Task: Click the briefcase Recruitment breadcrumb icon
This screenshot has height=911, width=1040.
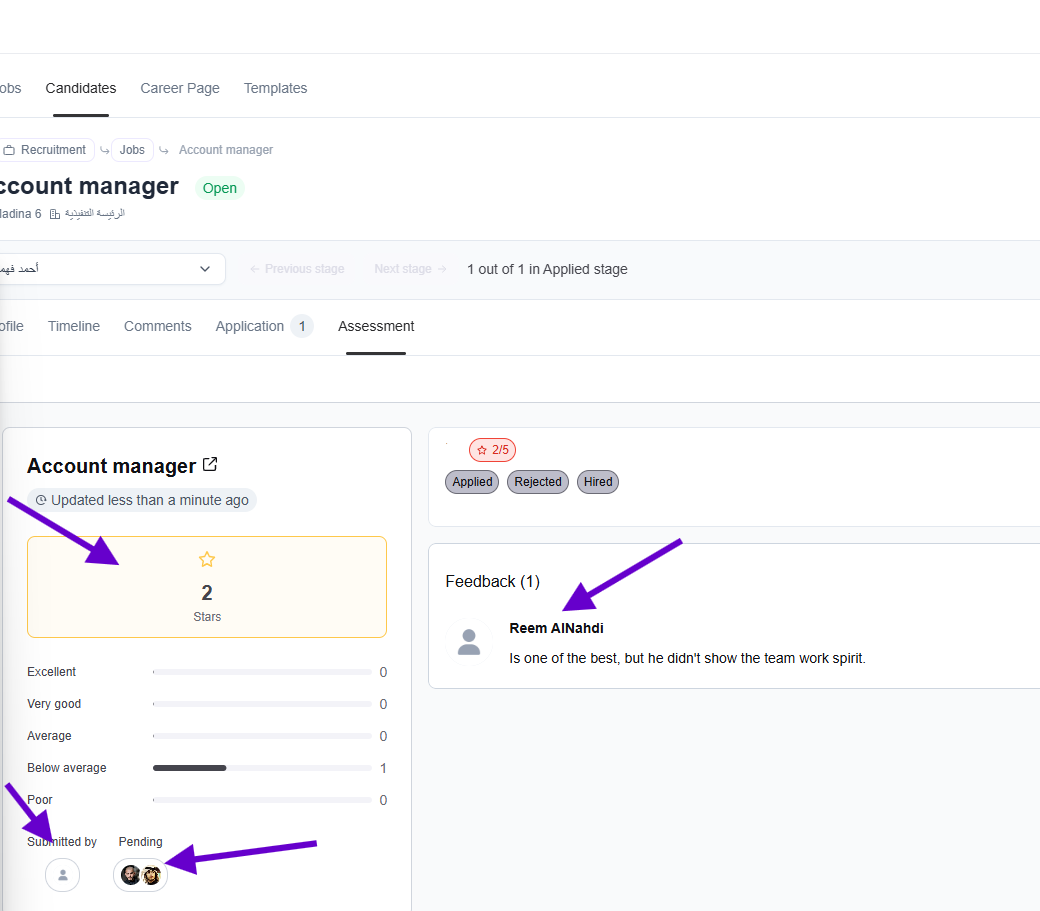Action: click(9, 150)
